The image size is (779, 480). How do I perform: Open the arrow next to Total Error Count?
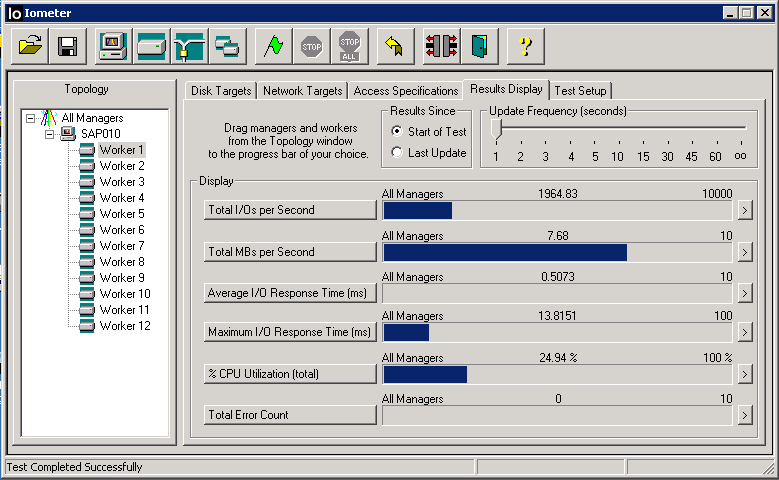point(744,415)
